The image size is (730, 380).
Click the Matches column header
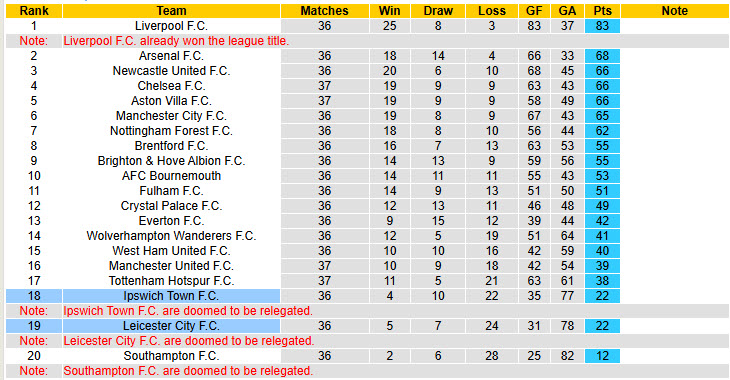click(324, 11)
